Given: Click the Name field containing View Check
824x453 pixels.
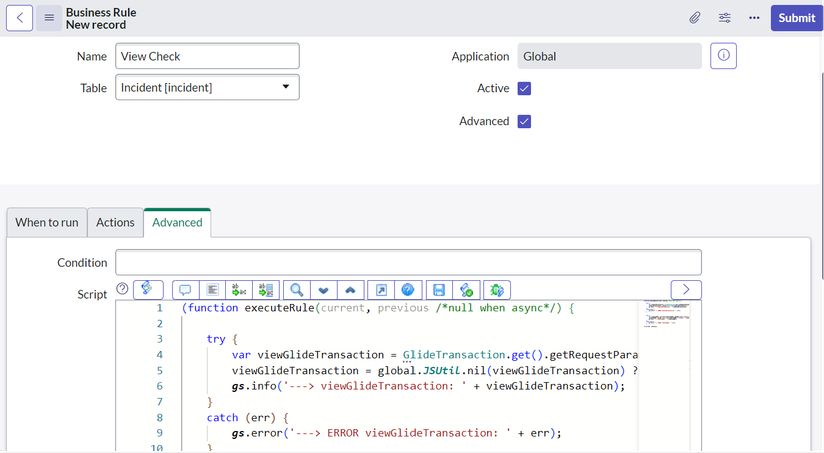Looking at the screenshot, I should [x=208, y=56].
